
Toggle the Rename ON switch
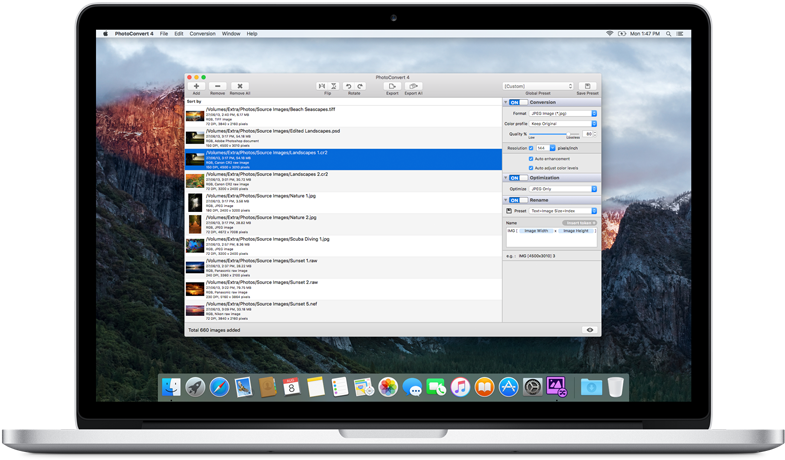tap(518, 200)
